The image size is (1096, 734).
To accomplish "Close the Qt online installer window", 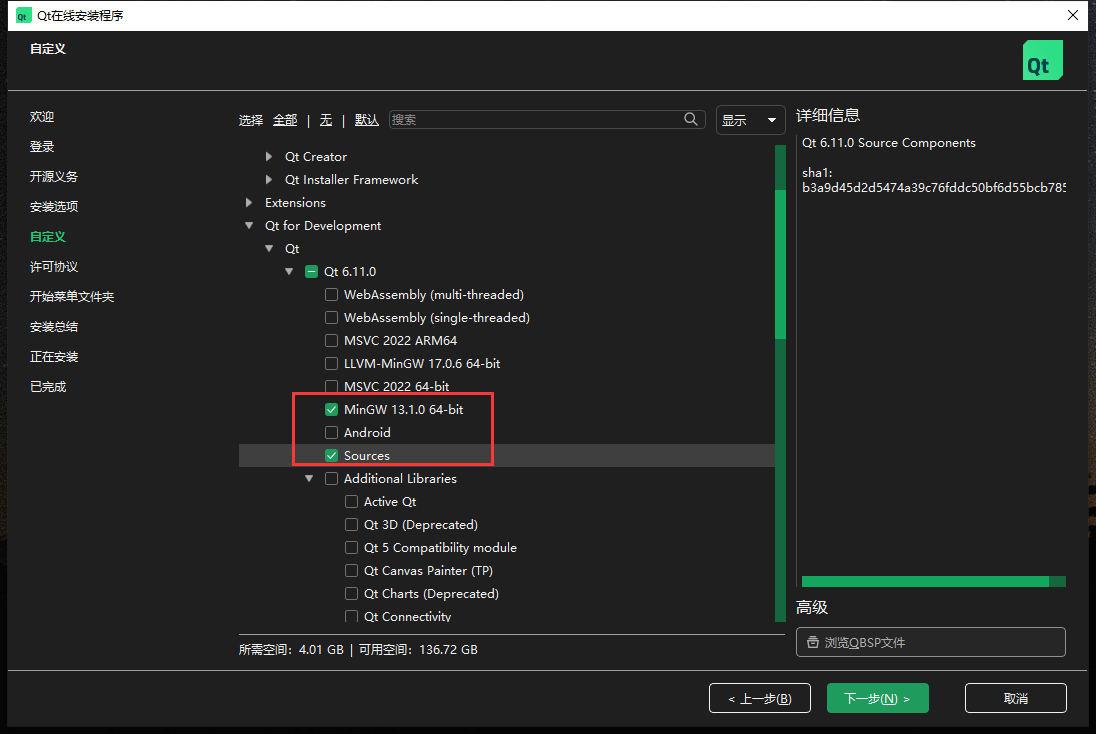I will 1073,15.
